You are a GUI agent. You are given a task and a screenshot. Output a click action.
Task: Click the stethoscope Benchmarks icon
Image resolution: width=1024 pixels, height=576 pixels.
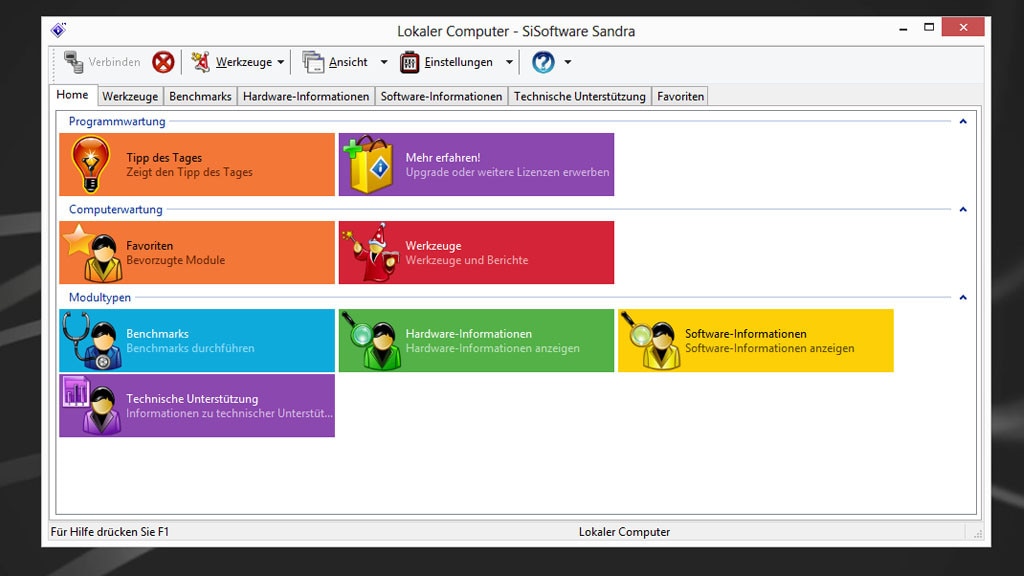[x=92, y=341]
